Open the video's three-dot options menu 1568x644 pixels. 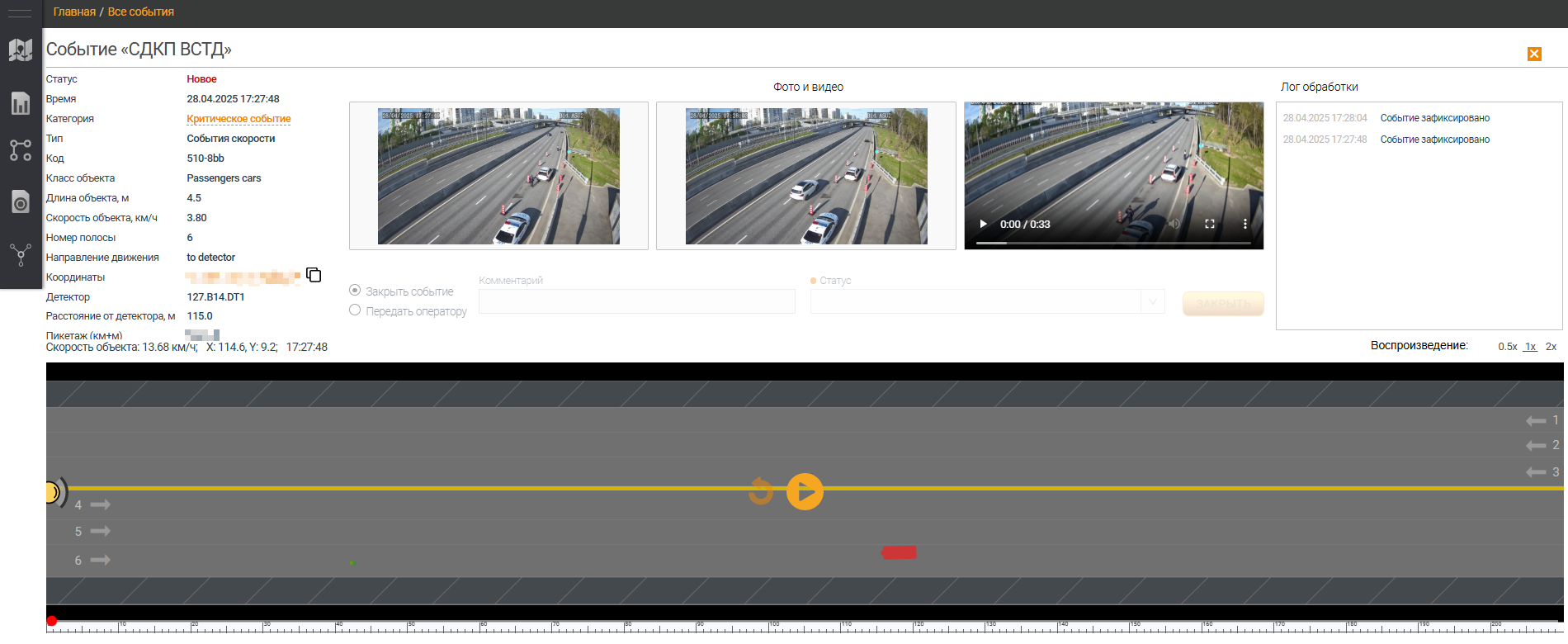[1245, 224]
